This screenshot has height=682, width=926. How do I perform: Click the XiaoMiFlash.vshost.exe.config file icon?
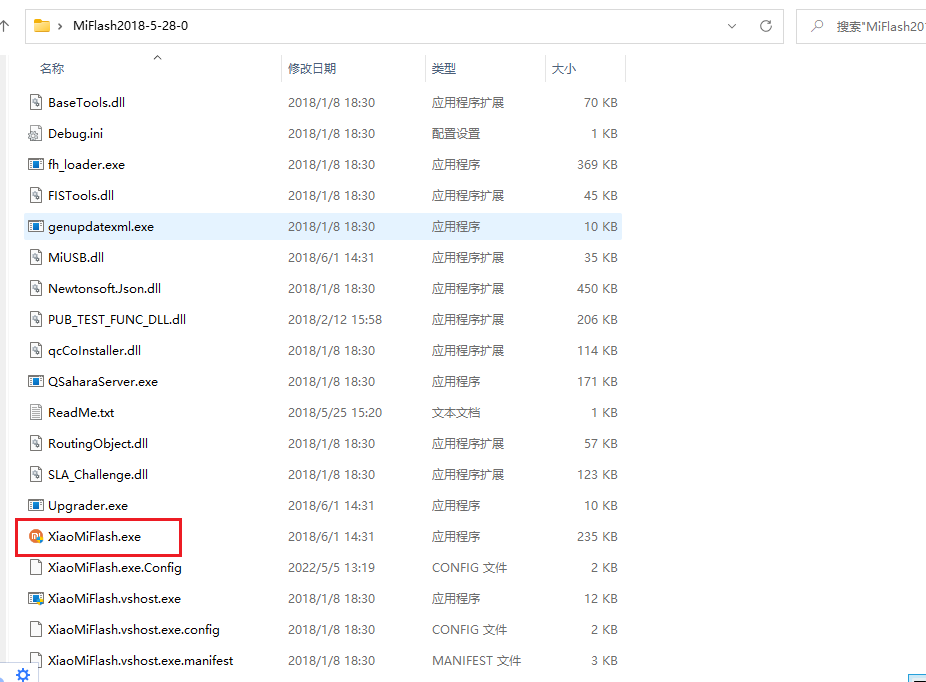[36, 629]
